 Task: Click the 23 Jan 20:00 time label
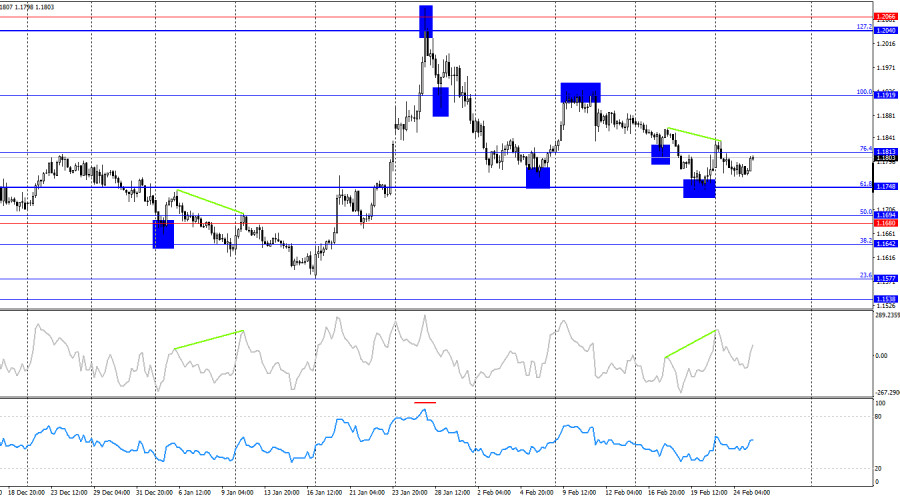pos(409,493)
